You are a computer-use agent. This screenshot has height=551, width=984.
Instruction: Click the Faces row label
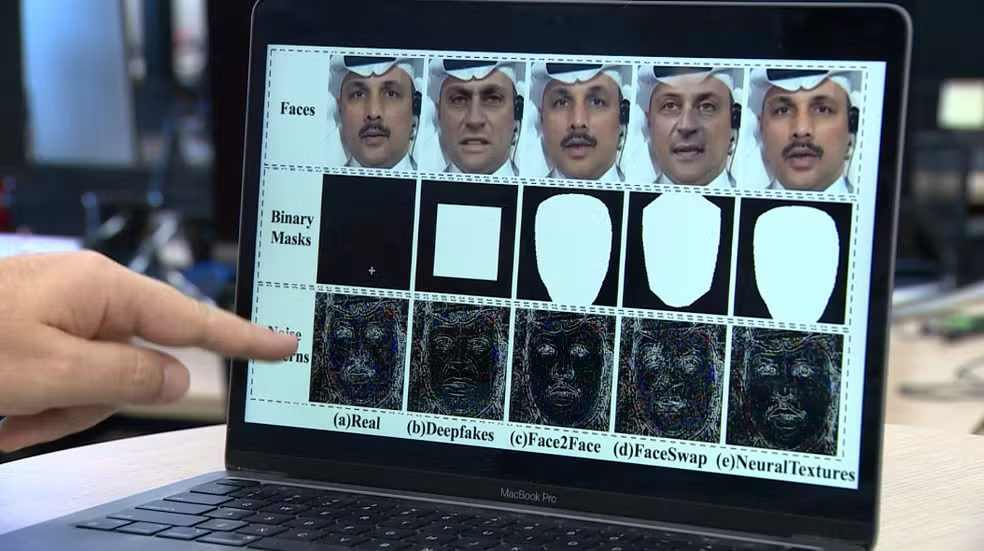[297, 109]
